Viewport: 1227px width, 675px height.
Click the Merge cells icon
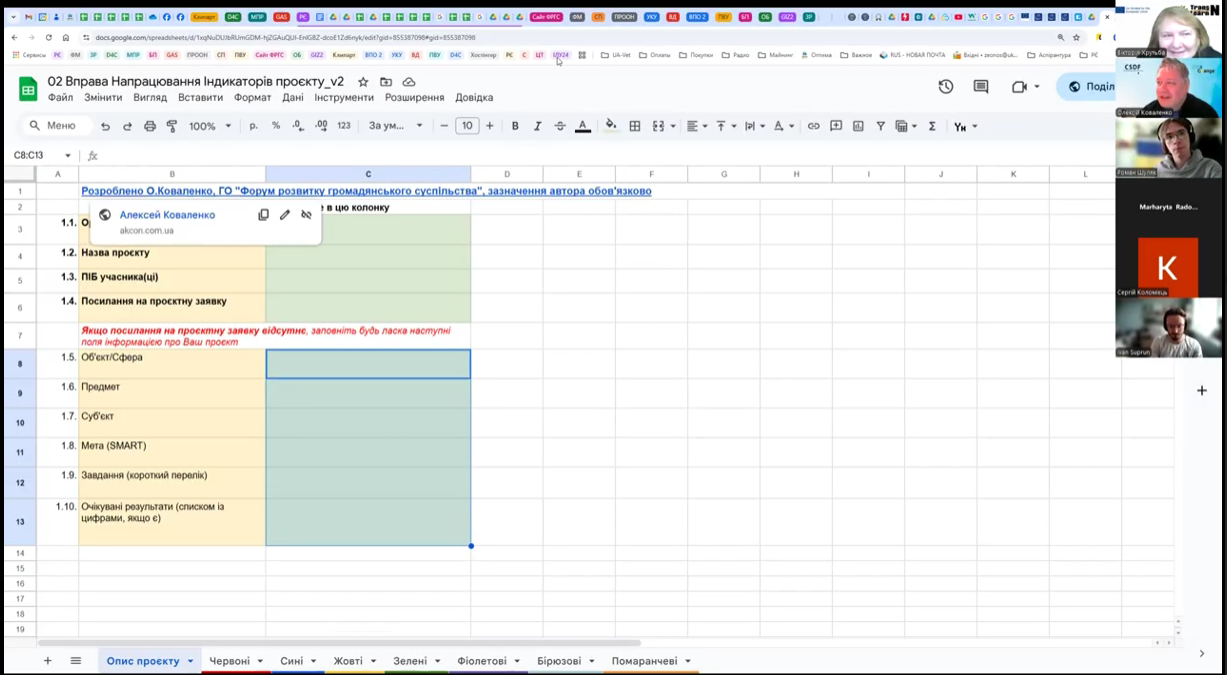658,126
